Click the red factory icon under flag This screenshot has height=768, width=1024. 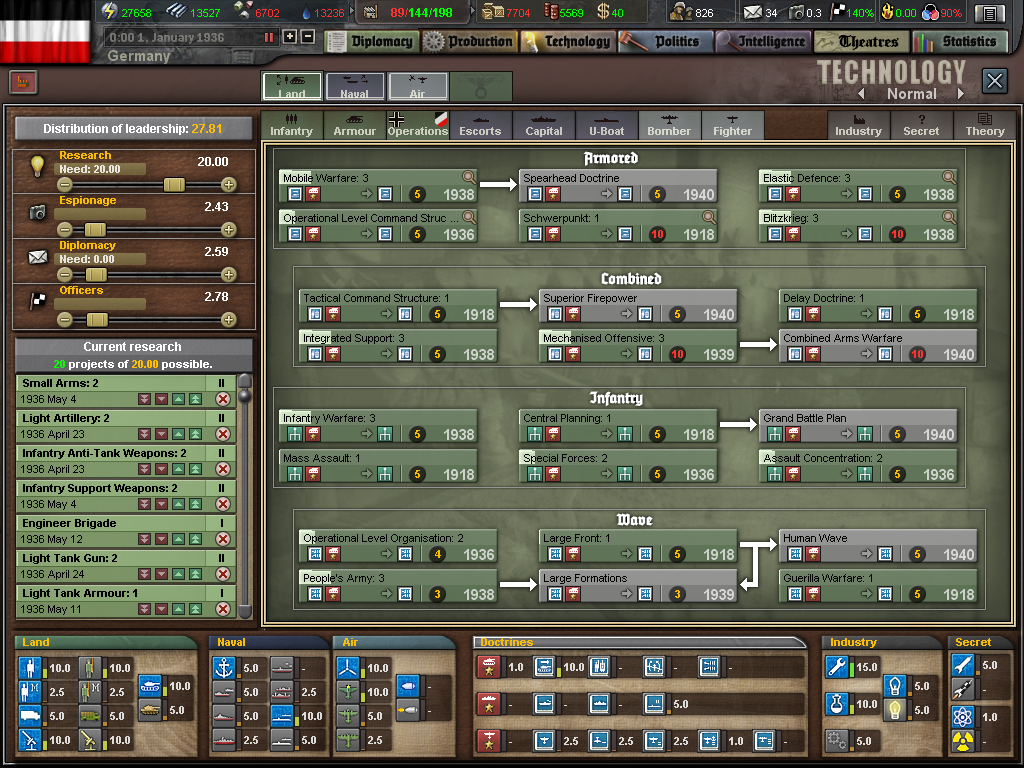click(24, 82)
